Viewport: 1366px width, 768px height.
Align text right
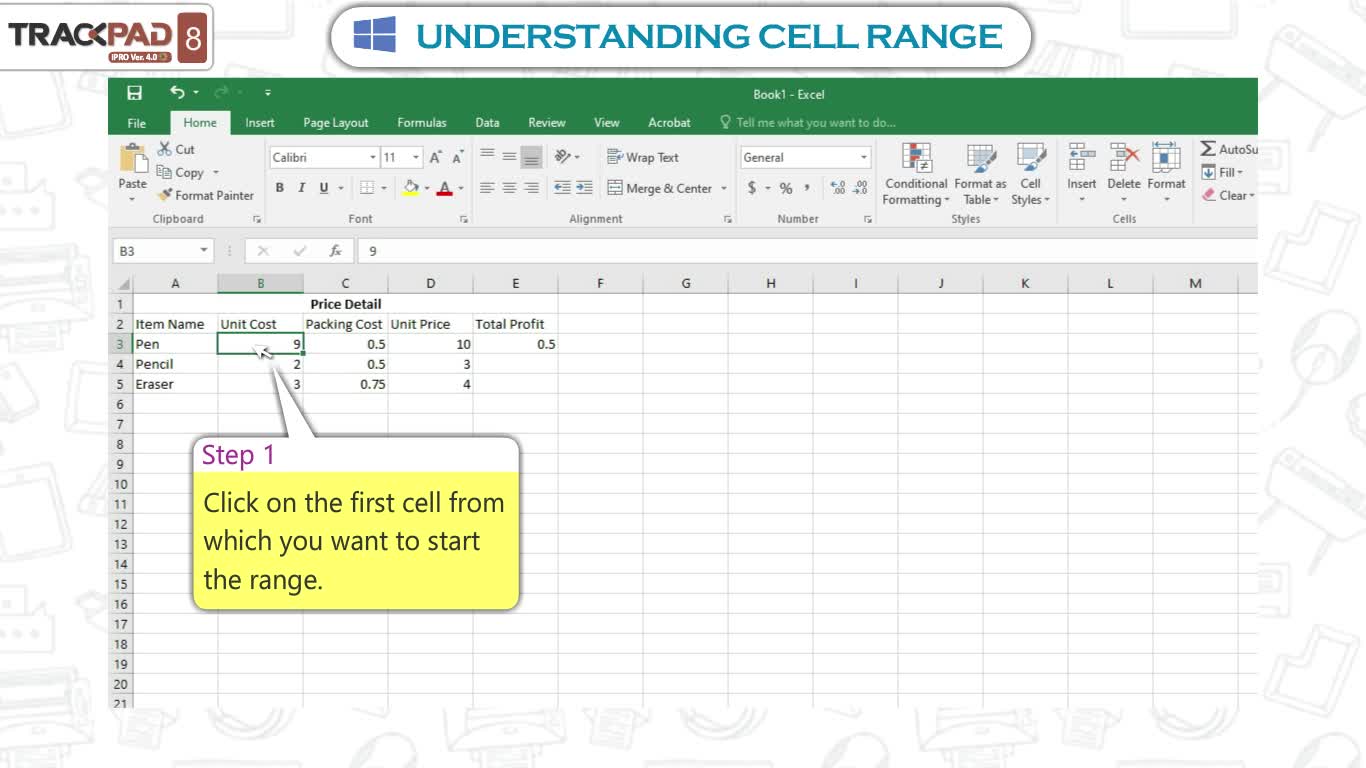(x=532, y=188)
